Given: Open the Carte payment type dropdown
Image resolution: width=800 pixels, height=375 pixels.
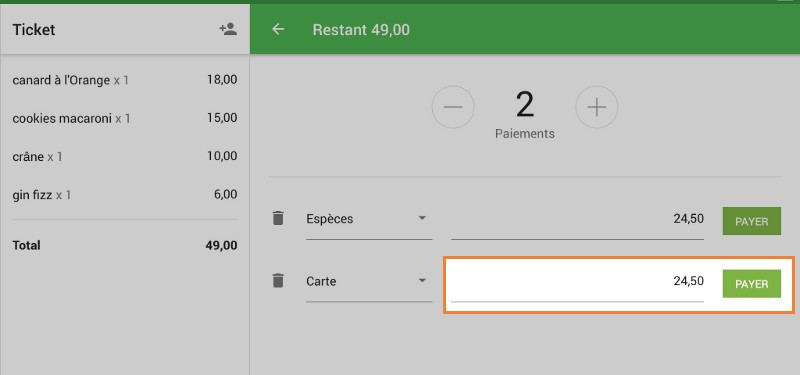Looking at the screenshot, I should pos(369,282).
